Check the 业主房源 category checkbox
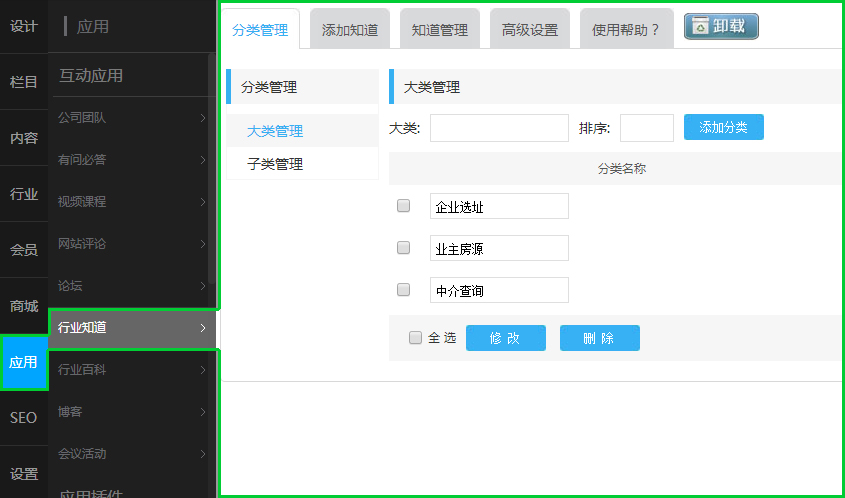The image size is (845, 498). 404,248
